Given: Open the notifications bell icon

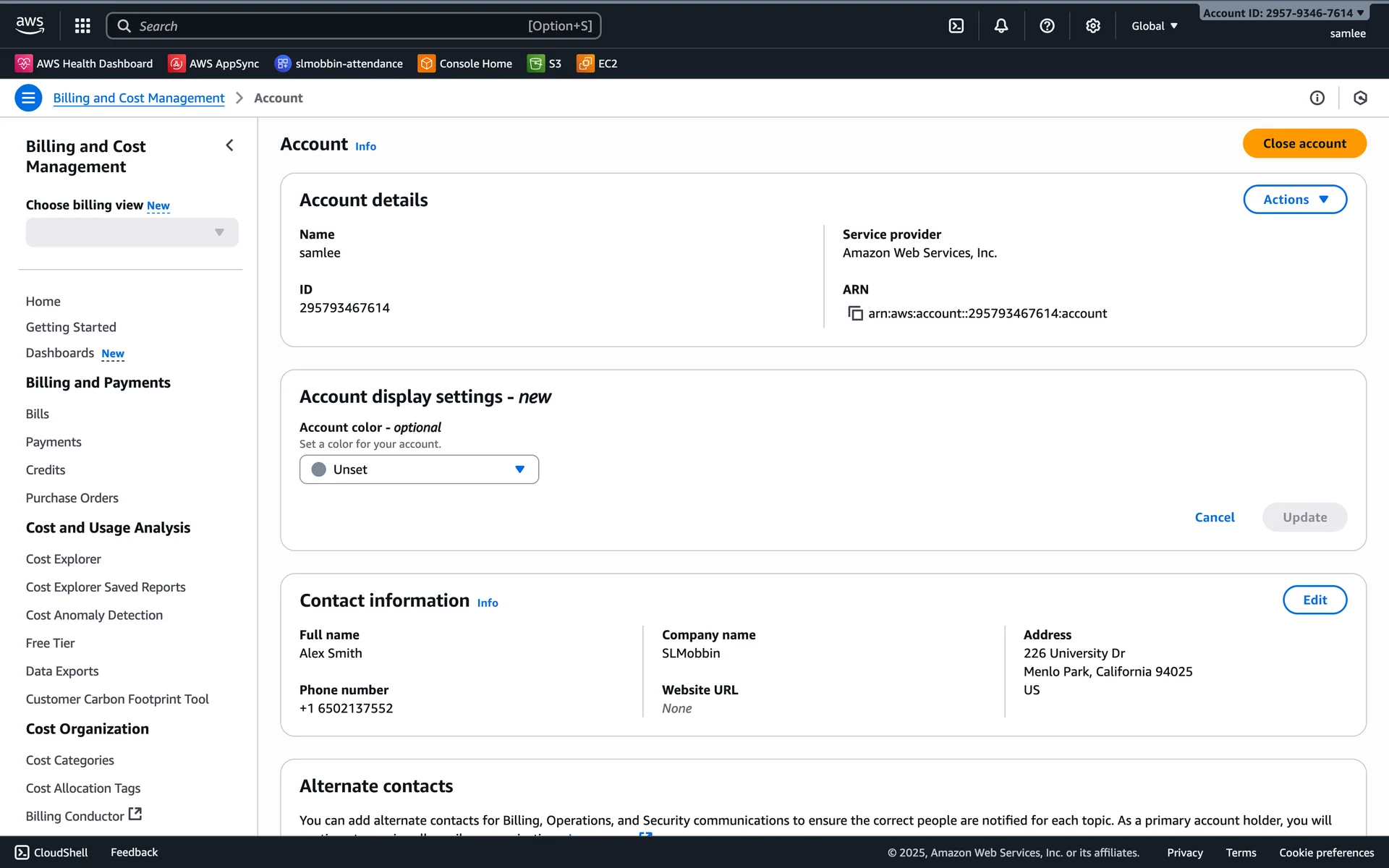Looking at the screenshot, I should tap(1001, 26).
